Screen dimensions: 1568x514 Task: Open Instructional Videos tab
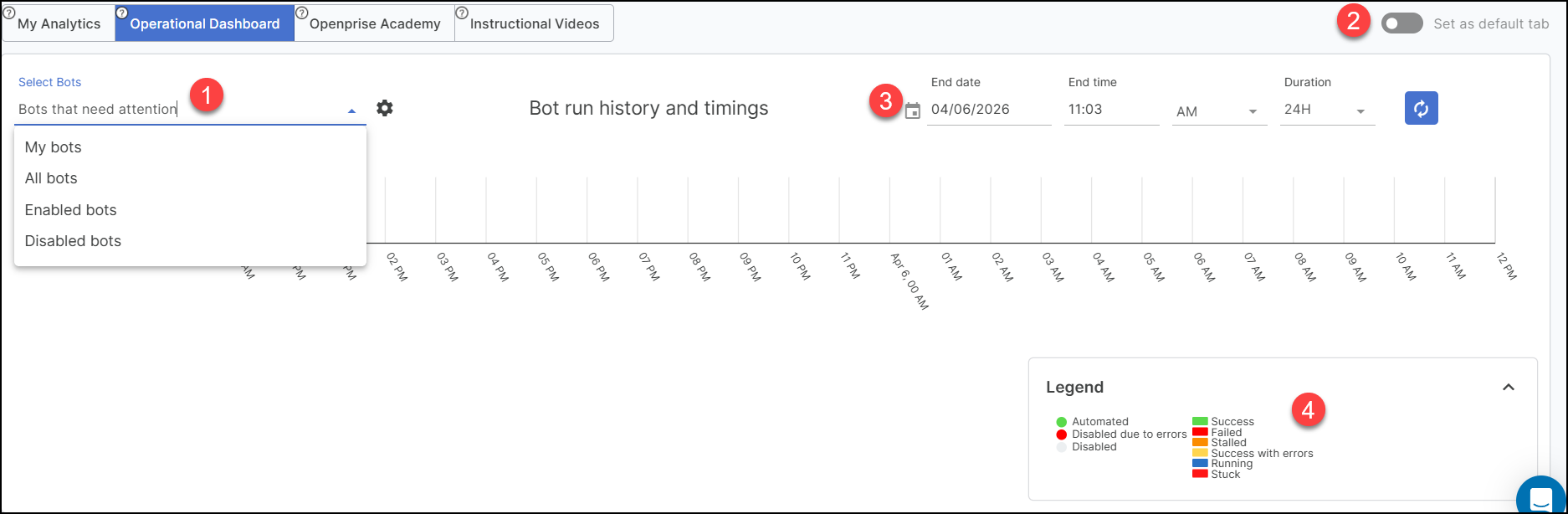535,23
